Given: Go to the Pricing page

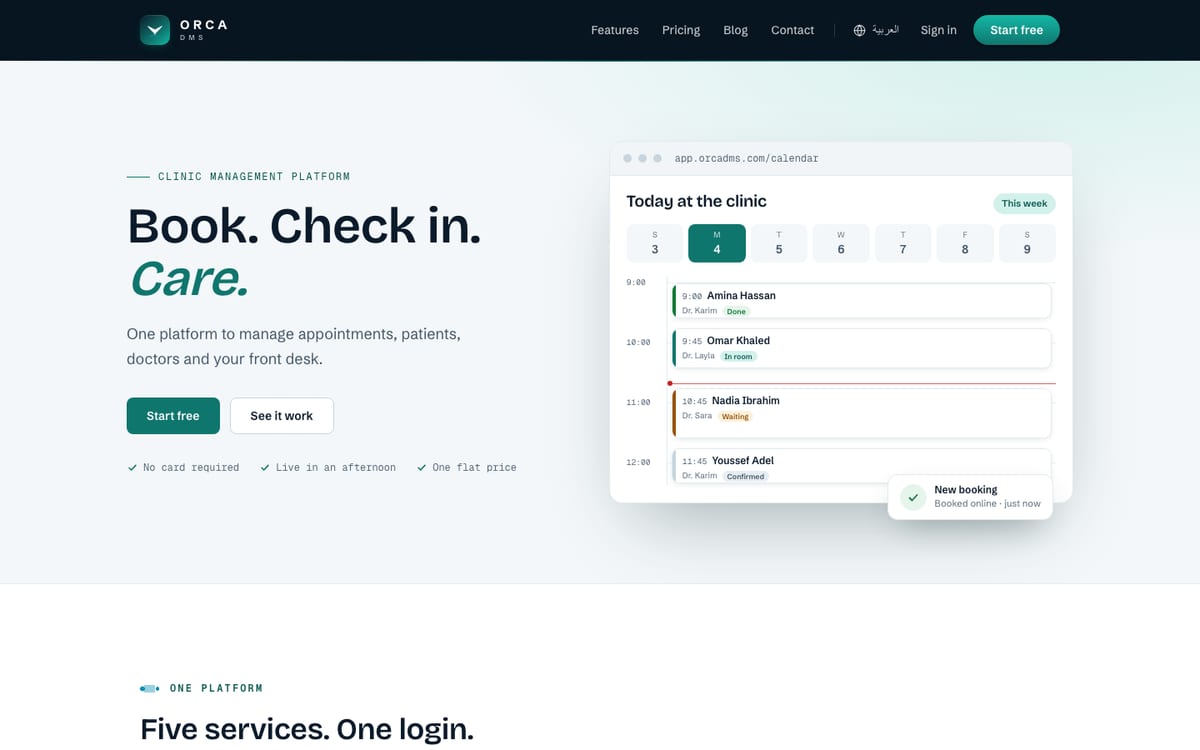Looking at the screenshot, I should pos(681,30).
